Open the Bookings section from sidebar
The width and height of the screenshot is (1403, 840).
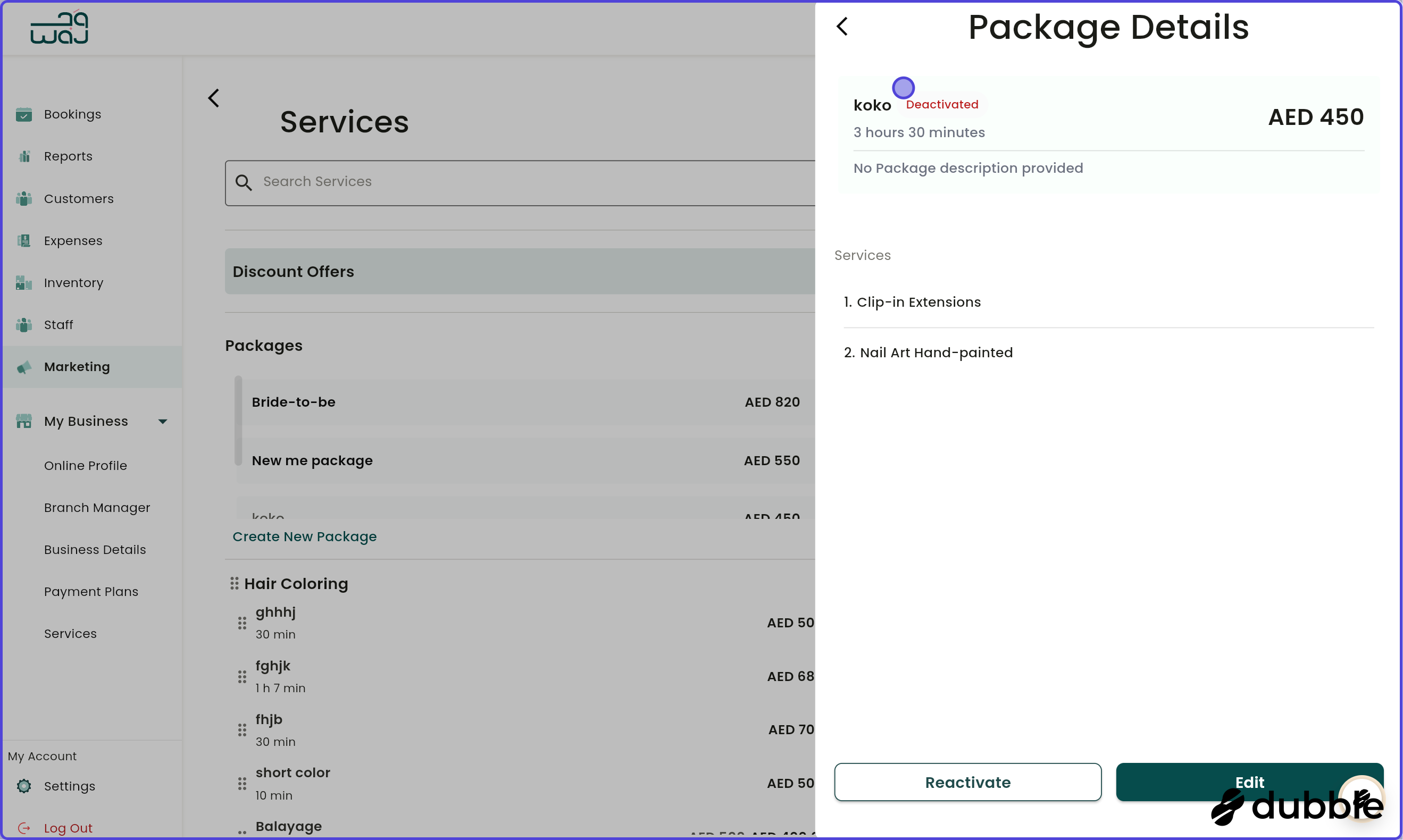pos(24,114)
